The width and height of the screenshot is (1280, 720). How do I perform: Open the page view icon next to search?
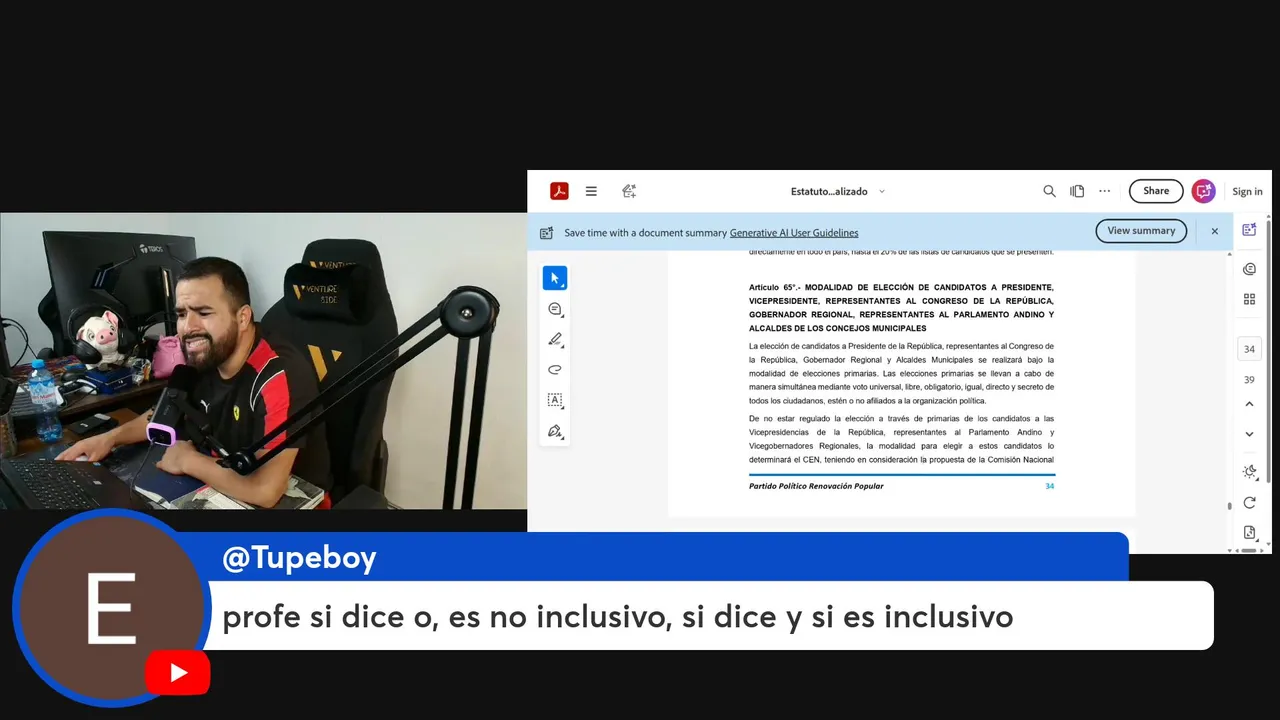tap(1077, 191)
